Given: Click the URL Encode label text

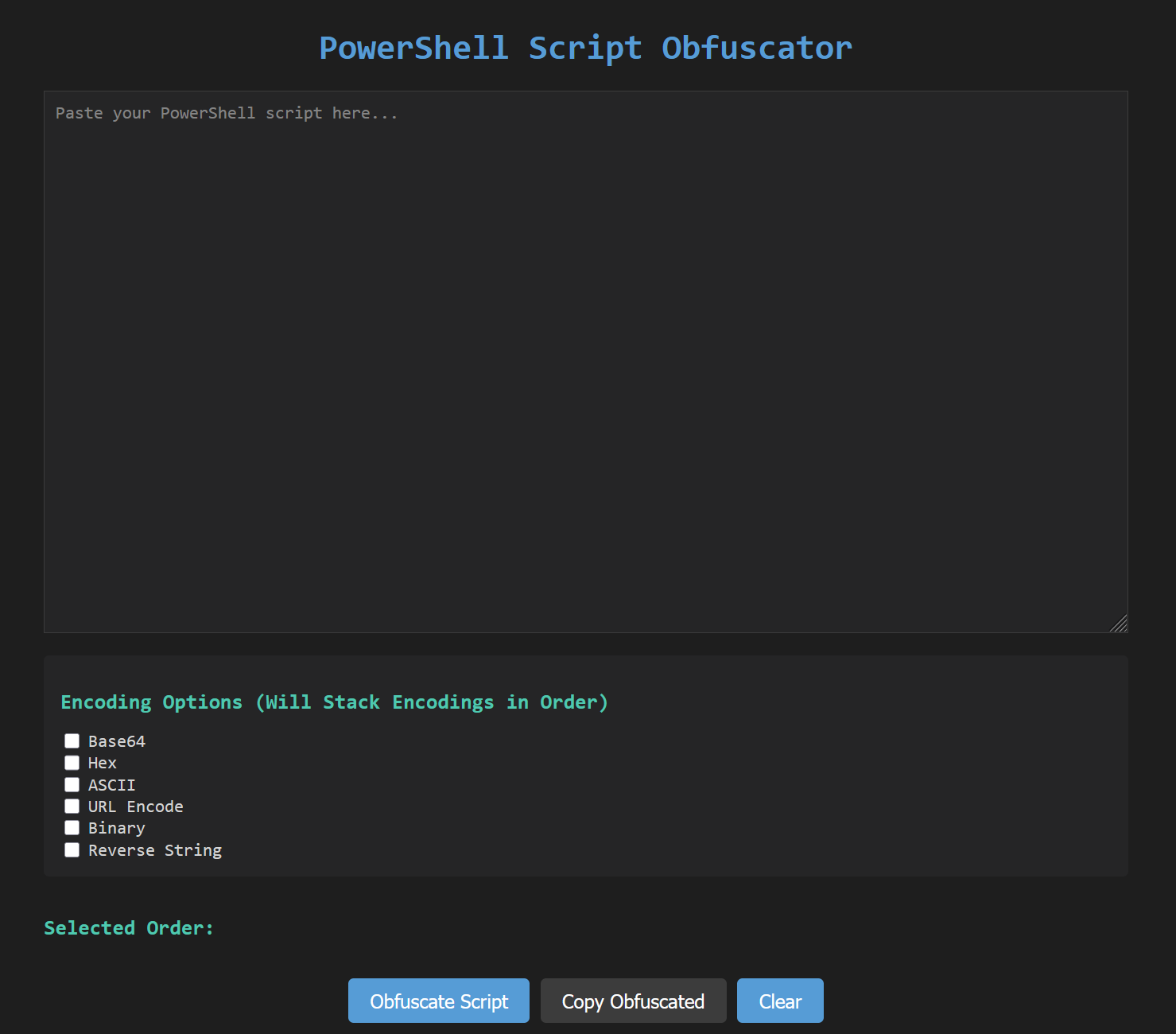Looking at the screenshot, I should click(136, 807).
